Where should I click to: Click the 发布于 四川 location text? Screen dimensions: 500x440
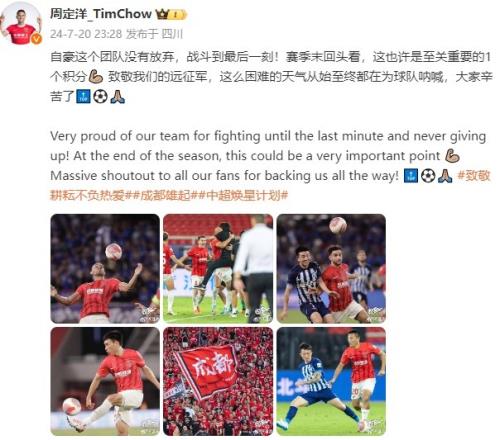coord(155,34)
